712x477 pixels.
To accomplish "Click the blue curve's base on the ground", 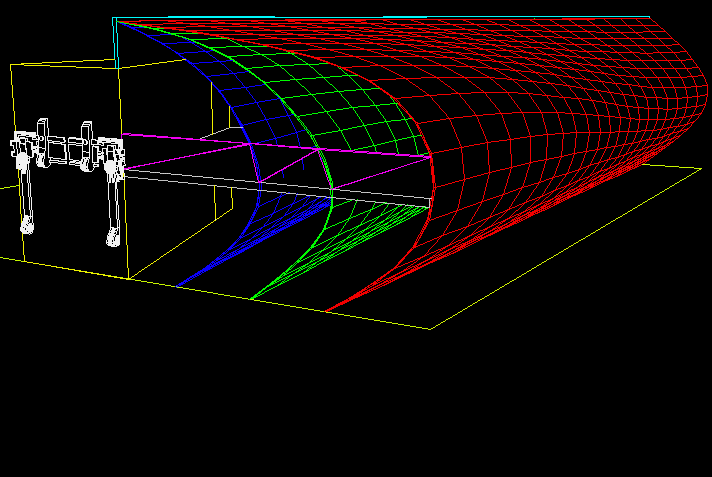I will pyautogui.click(x=180, y=286).
